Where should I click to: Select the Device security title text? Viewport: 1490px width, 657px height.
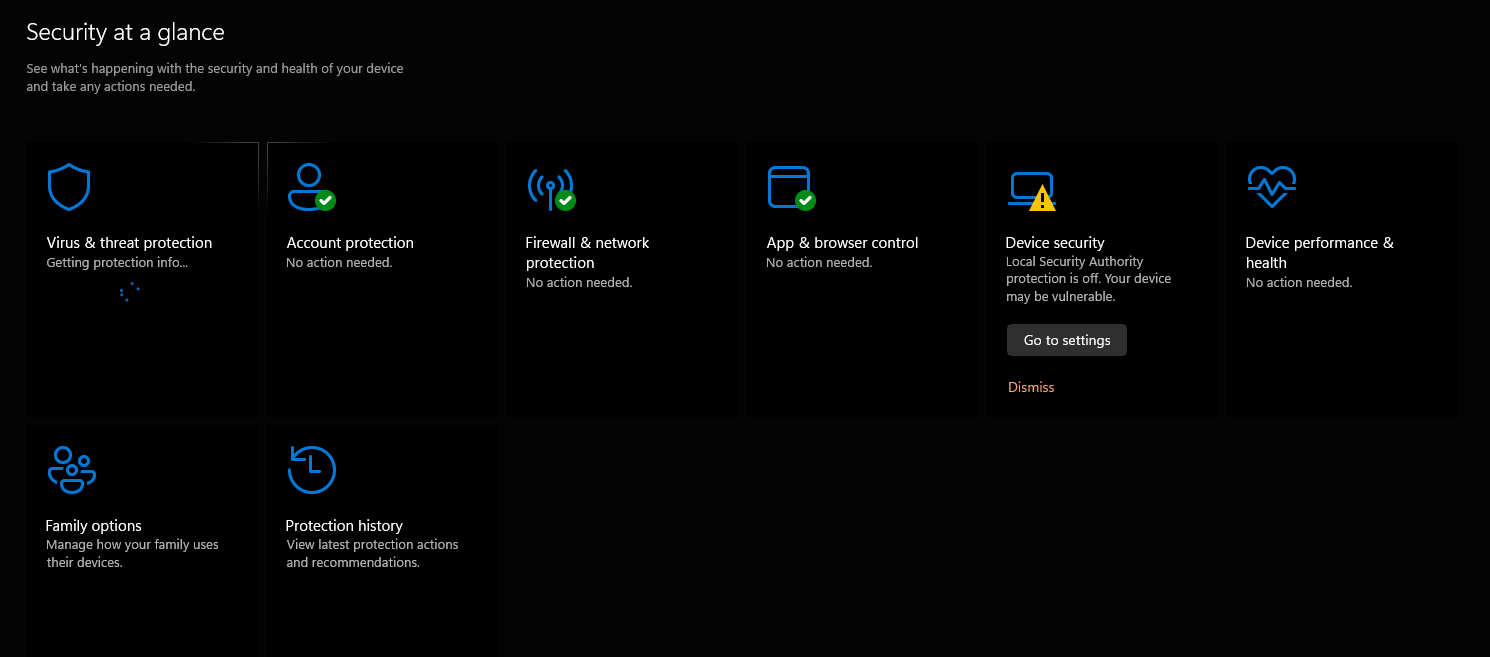[x=1055, y=243]
